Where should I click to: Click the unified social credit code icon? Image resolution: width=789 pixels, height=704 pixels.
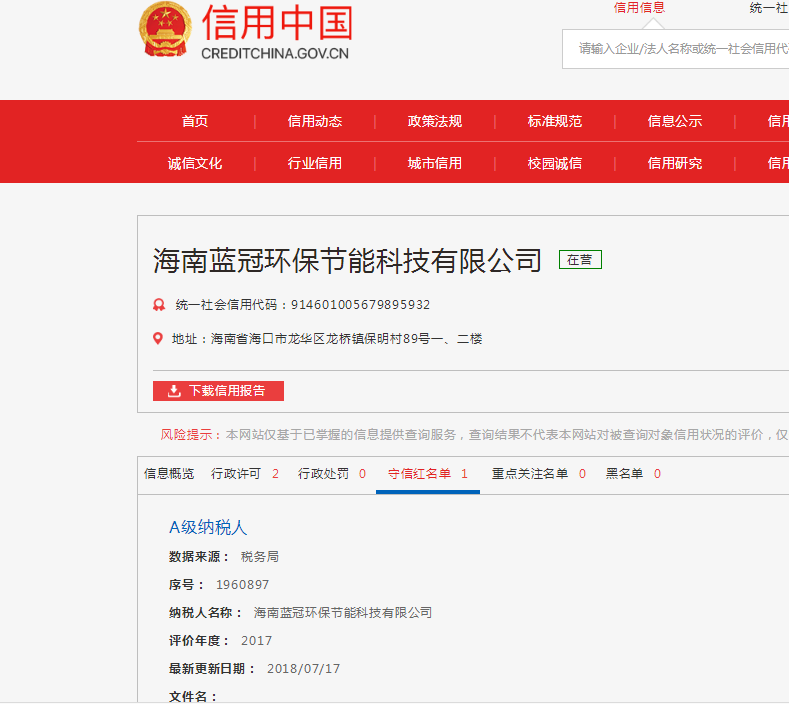pyautogui.click(x=158, y=305)
